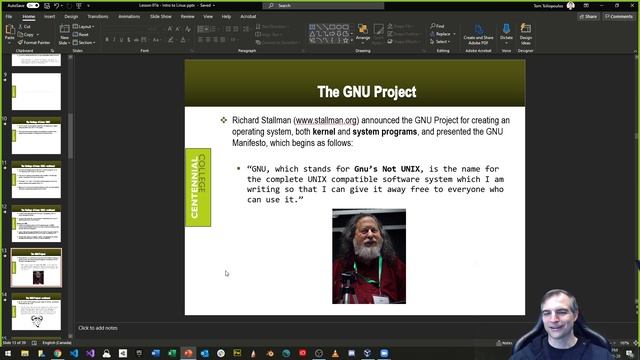Open the Select dropdown
640x360 pixels.
point(440,42)
